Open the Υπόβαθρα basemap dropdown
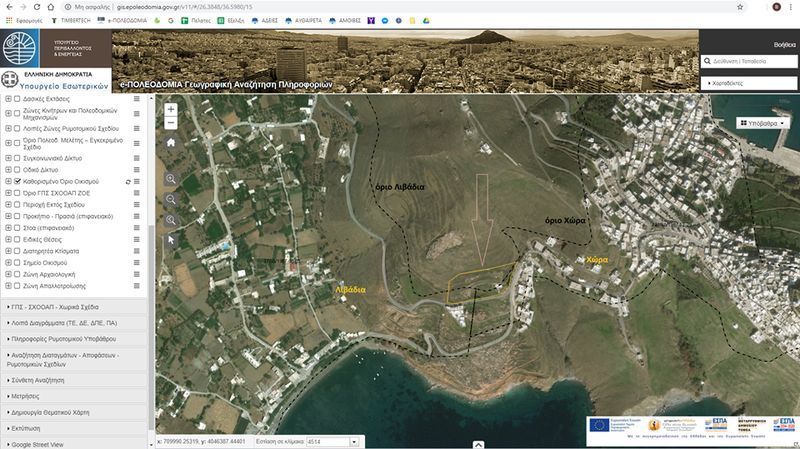Image resolution: width=800 pixels, height=449 pixels. pos(762,123)
